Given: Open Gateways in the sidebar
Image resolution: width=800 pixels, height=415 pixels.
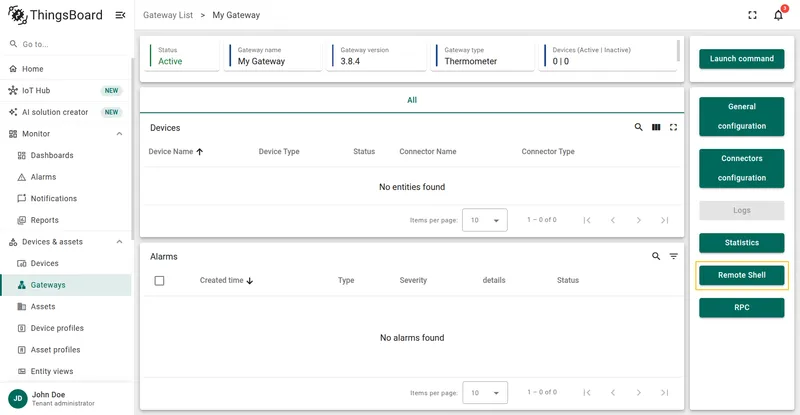Looking at the screenshot, I should click(66, 285).
